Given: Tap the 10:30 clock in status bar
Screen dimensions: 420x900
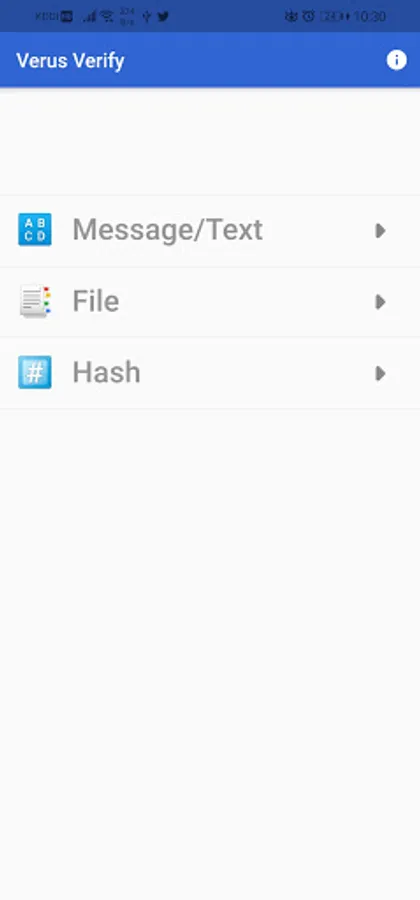Looking at the screenshot, I should pos(370,16).
